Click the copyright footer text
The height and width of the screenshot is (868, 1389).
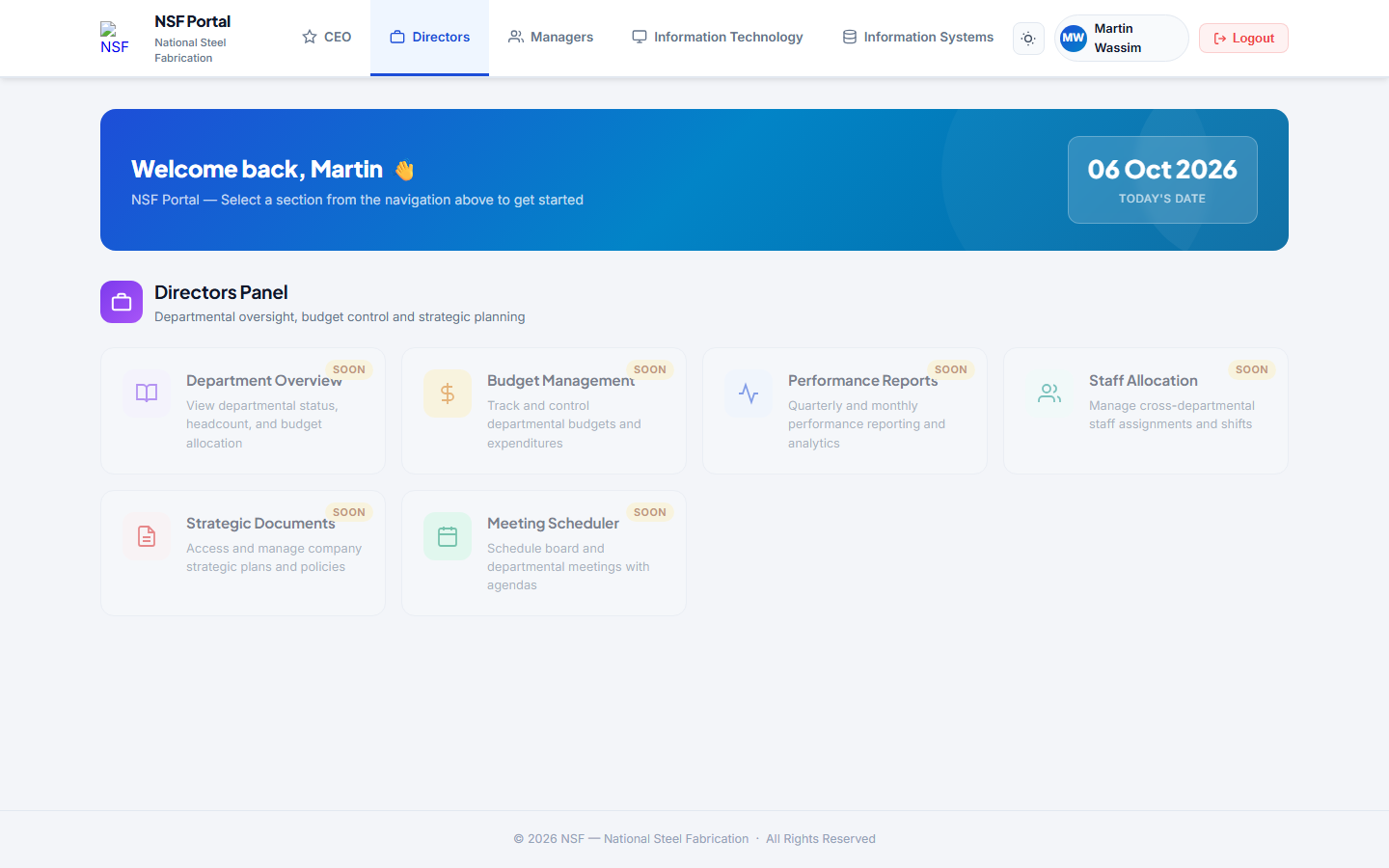tap(694, 839)
